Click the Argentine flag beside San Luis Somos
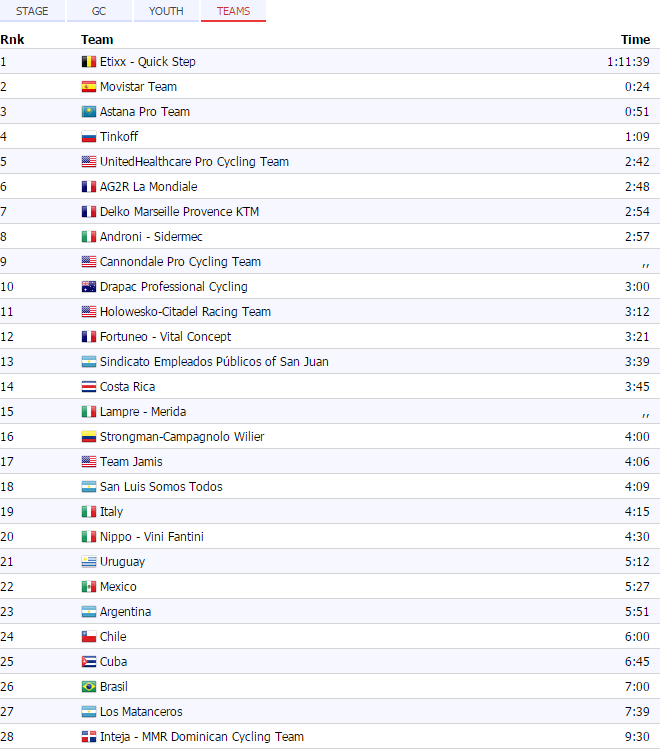Screen dimensions: 662x751 coord(89,487)
